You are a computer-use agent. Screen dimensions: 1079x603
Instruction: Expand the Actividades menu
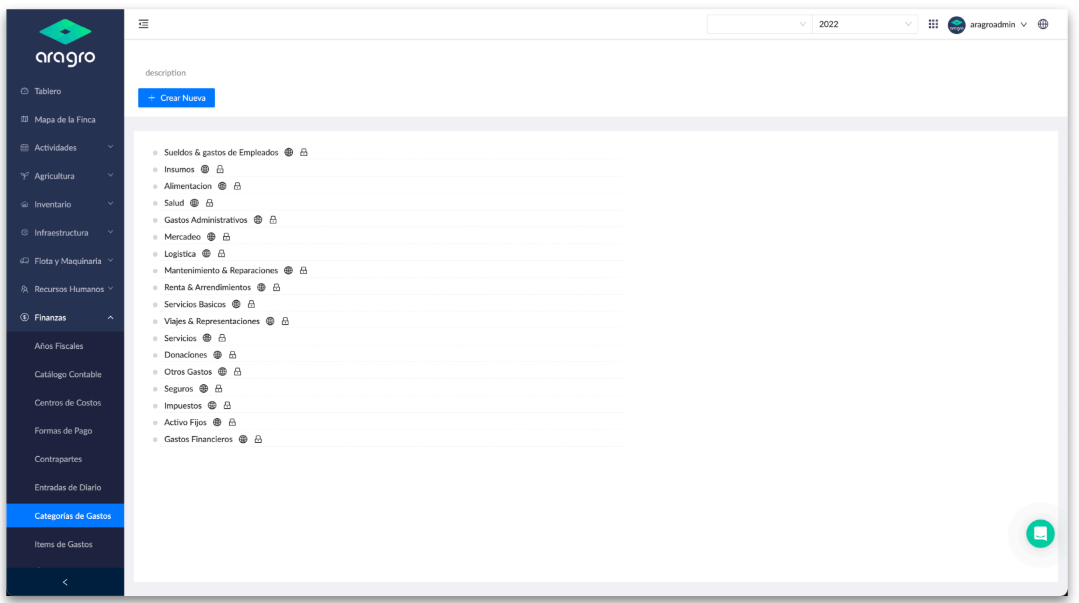[x=65, y=147]
